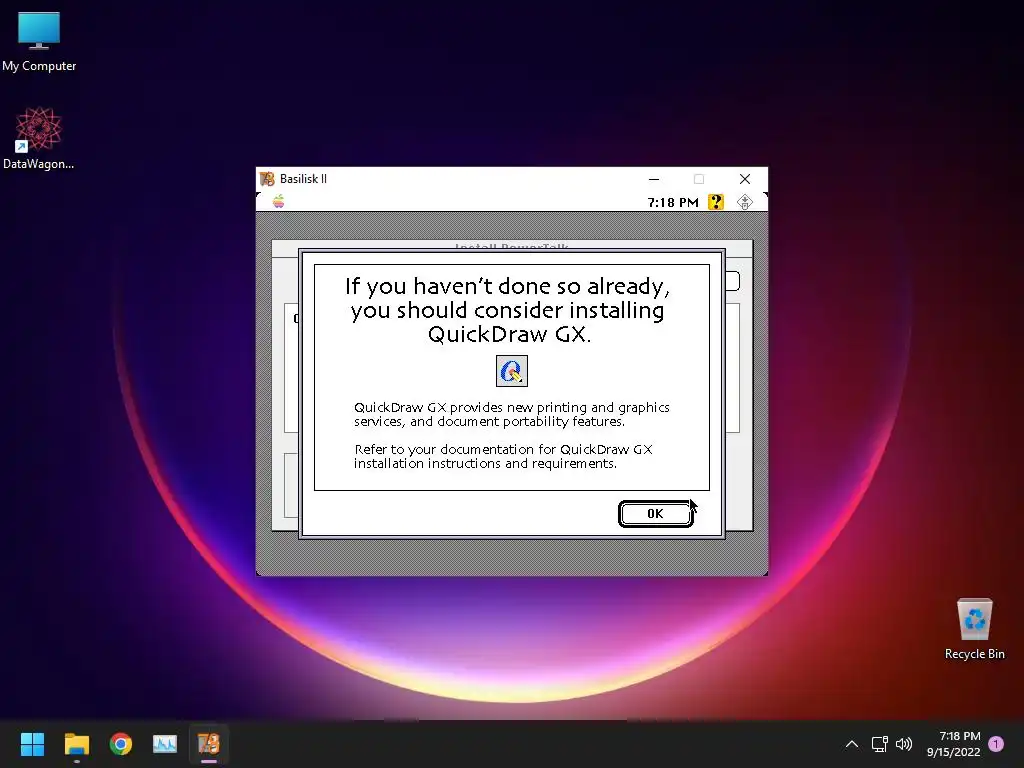Click the Basilisk II taskbar icon
The image size is (1024, 768).
209,744
